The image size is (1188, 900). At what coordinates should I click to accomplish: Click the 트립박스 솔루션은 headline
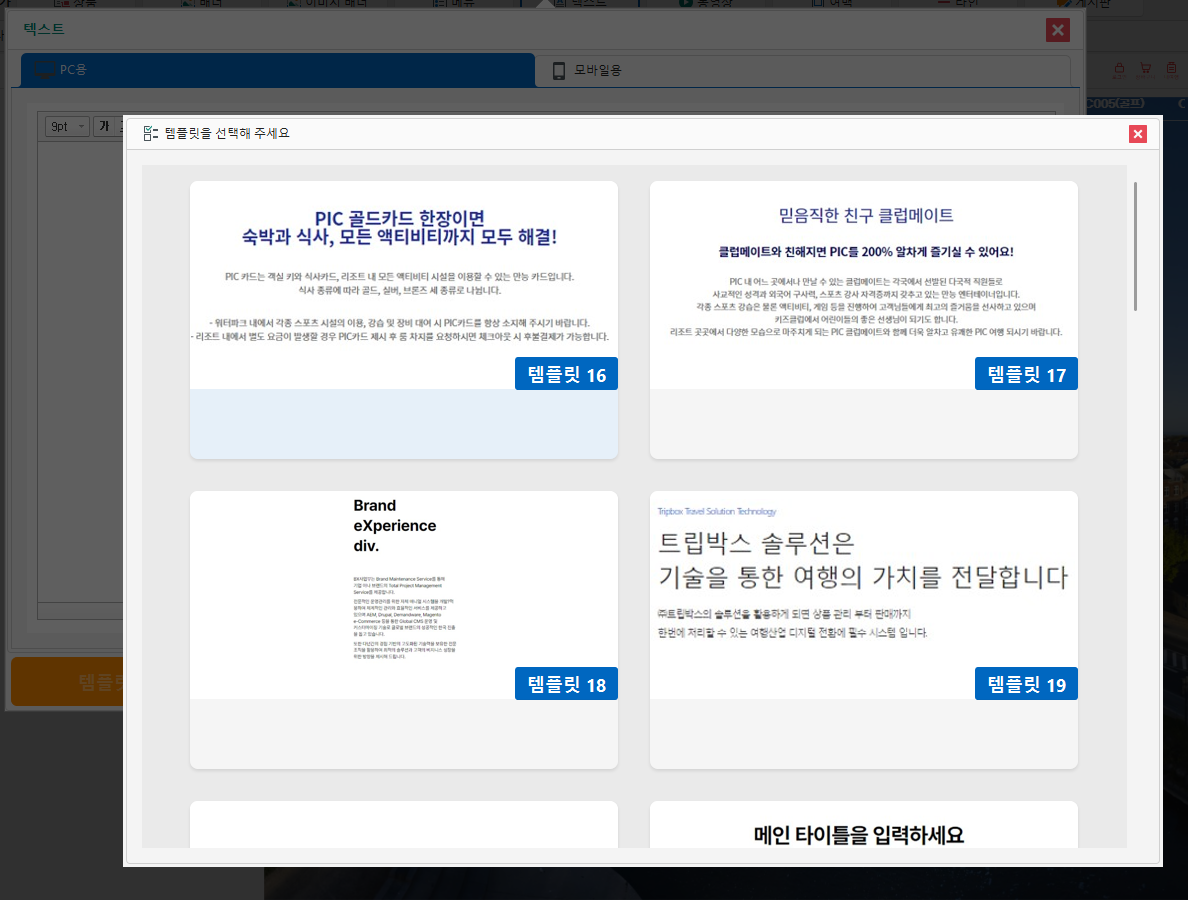tap(756, 543)
